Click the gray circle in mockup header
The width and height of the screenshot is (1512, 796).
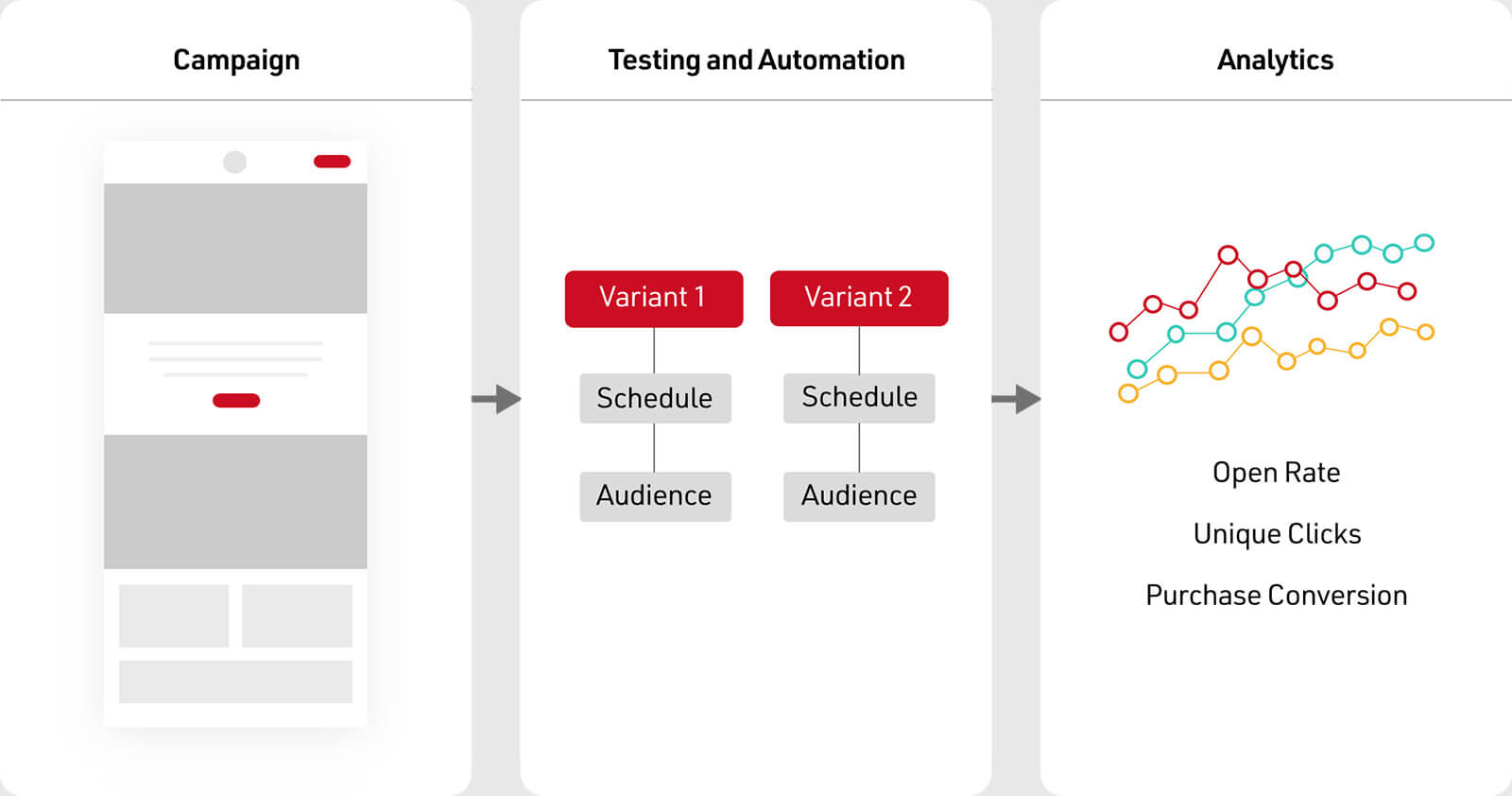pos(234,162)
